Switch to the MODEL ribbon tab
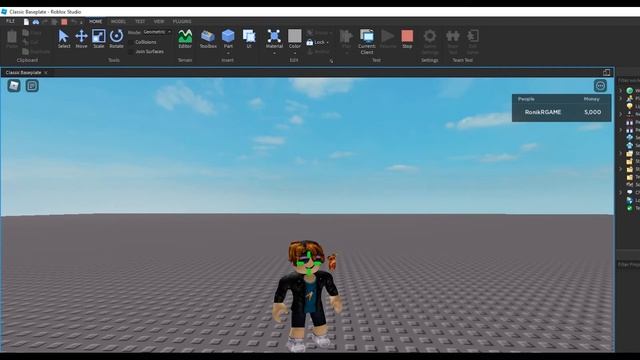Image resolution: width=640 pixels, height=360 pixels. [x=118, y=21]
